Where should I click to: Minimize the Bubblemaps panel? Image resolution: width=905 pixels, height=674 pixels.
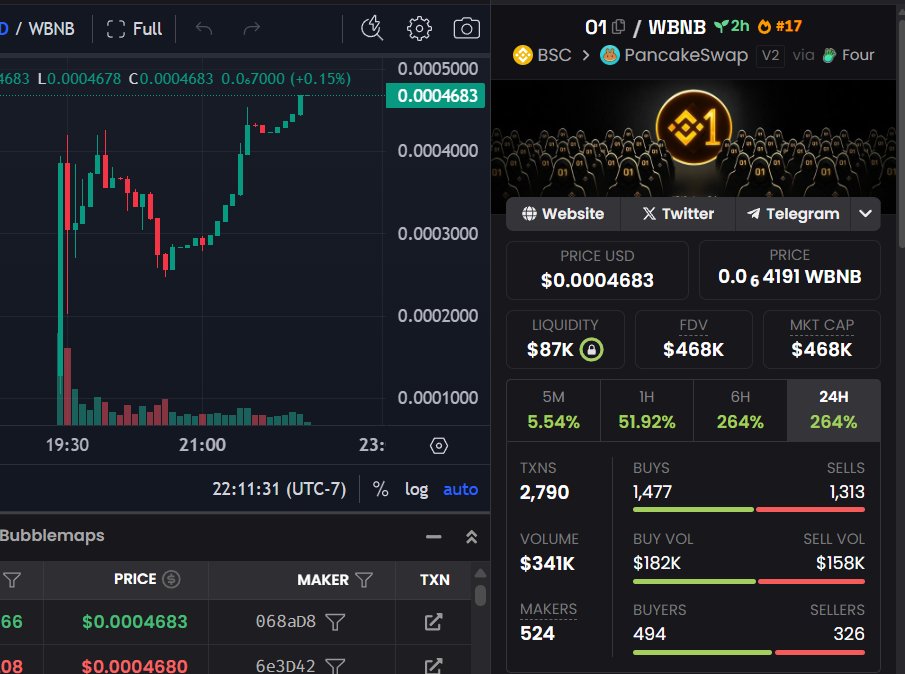coord(433,537)
